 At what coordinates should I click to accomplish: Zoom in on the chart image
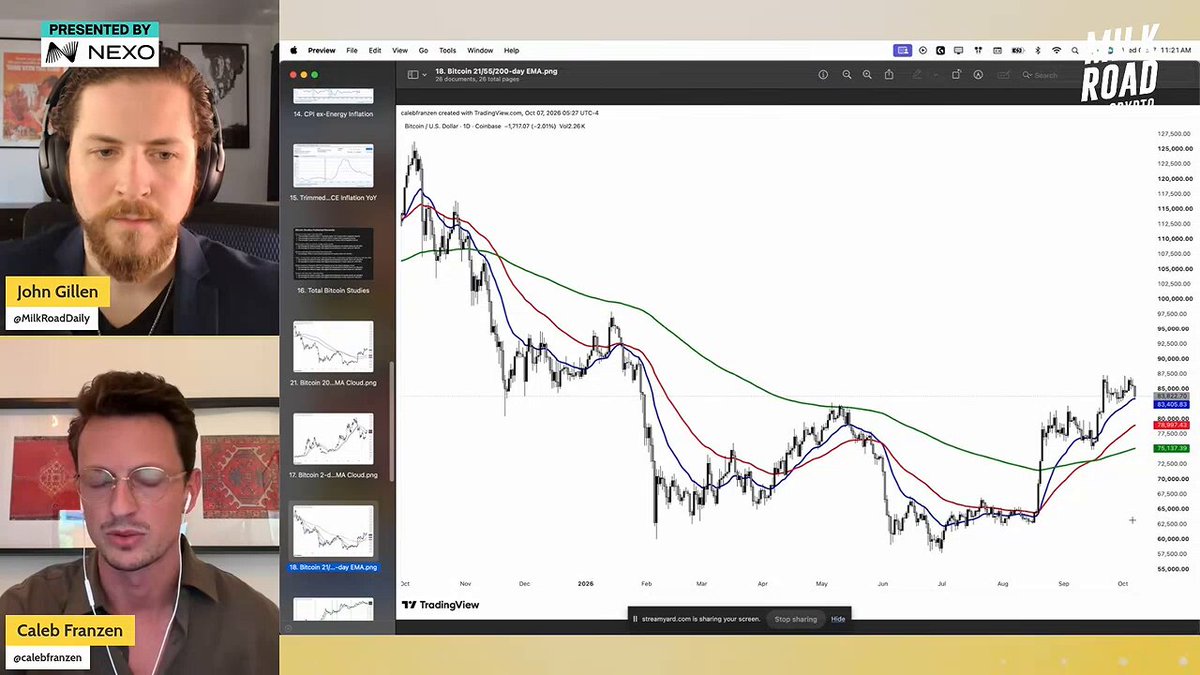(867, 74)
